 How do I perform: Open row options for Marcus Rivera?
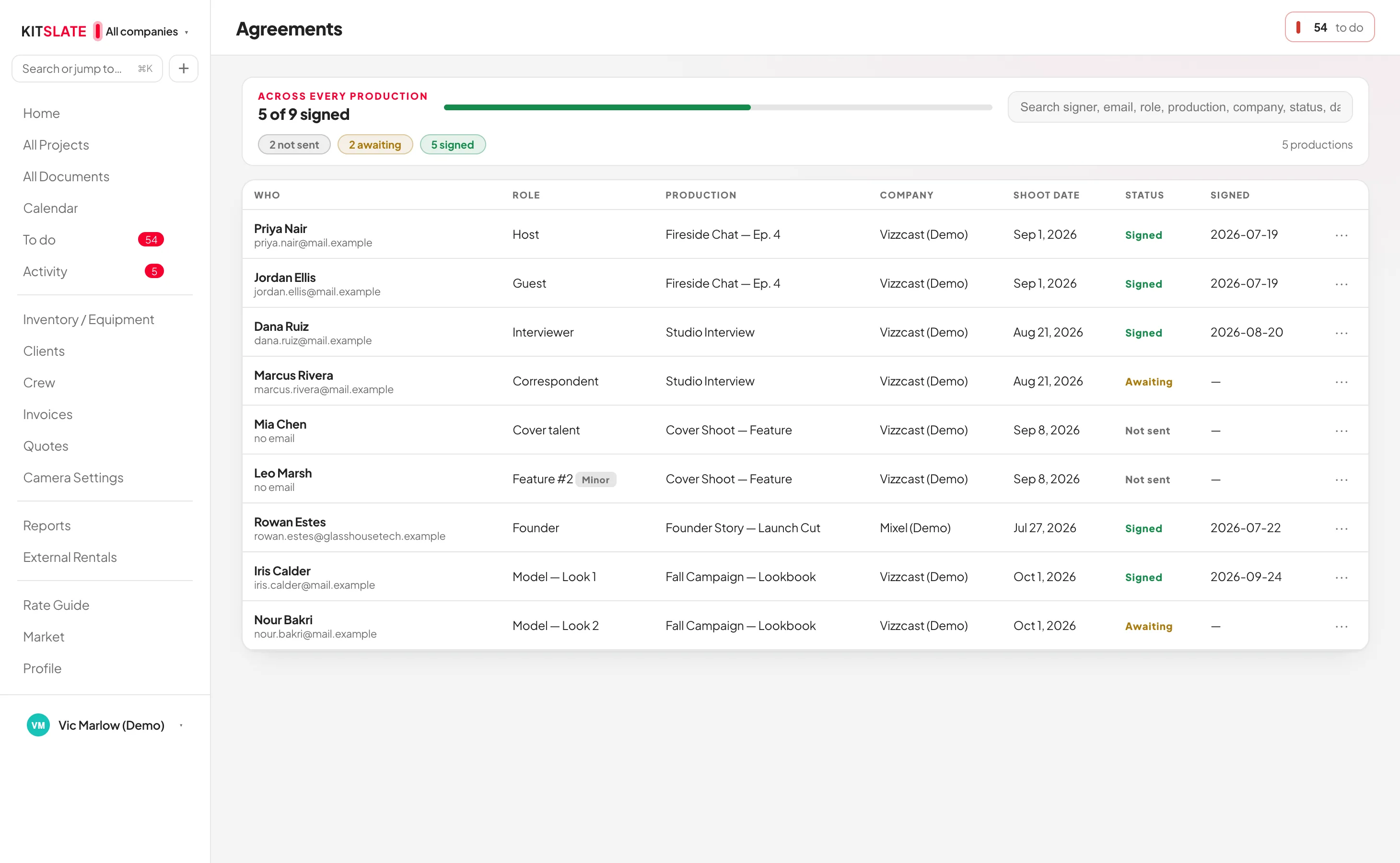[1341, 382]
